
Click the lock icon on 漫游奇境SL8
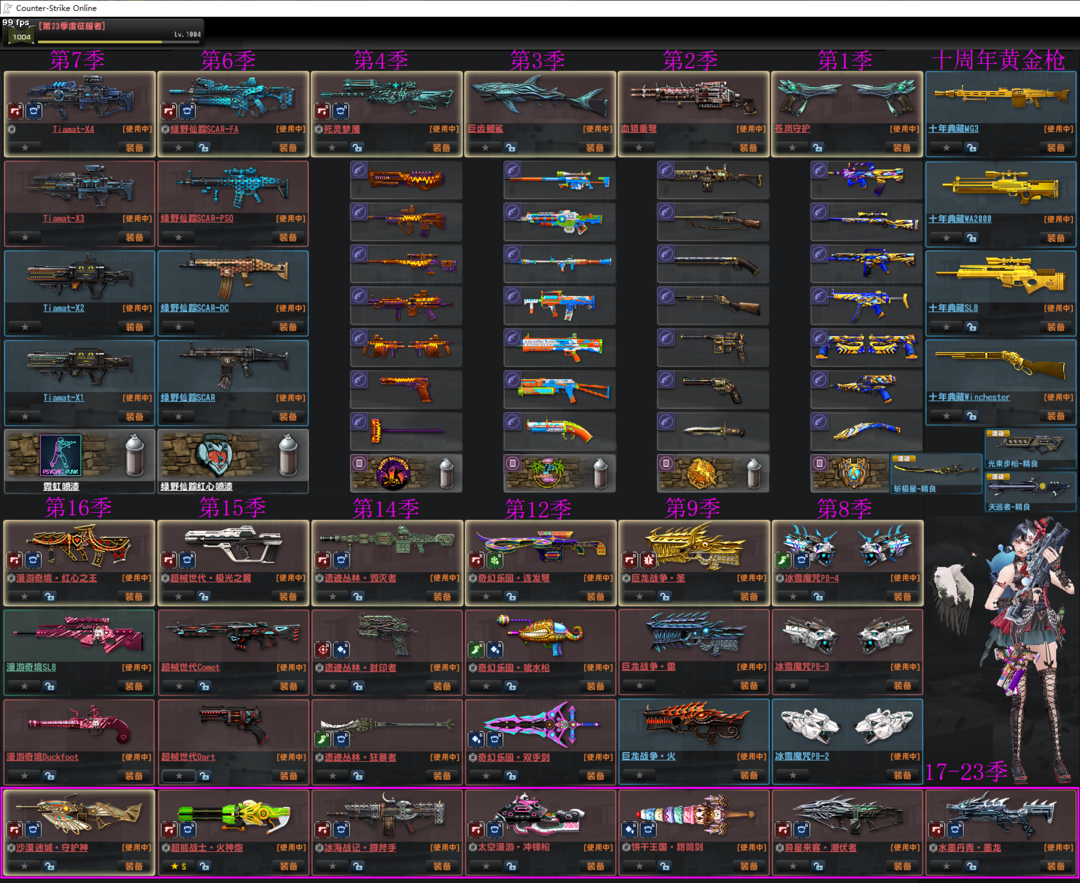pyautogui.click(x=50, y=686)
